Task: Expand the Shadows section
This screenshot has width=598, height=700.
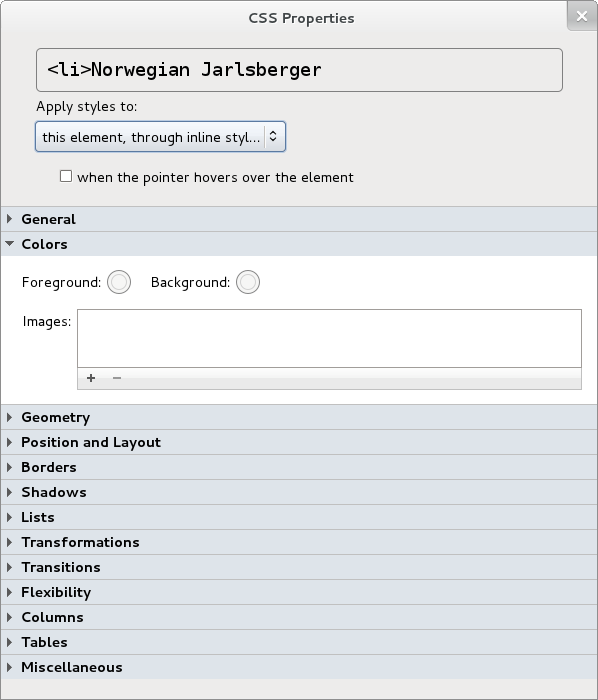Action: click(x=299, y=492)
